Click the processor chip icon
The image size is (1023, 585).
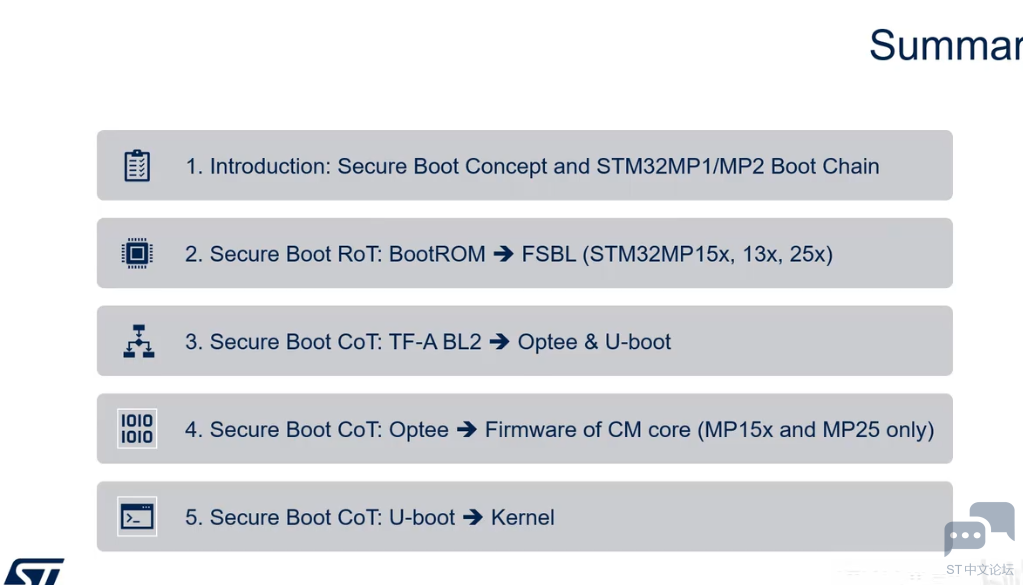(137, 253)
